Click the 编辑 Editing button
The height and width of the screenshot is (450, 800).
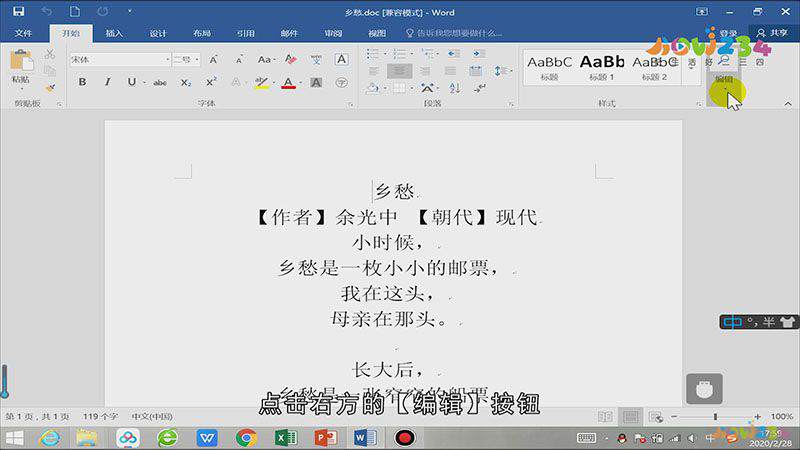[724, 79]
